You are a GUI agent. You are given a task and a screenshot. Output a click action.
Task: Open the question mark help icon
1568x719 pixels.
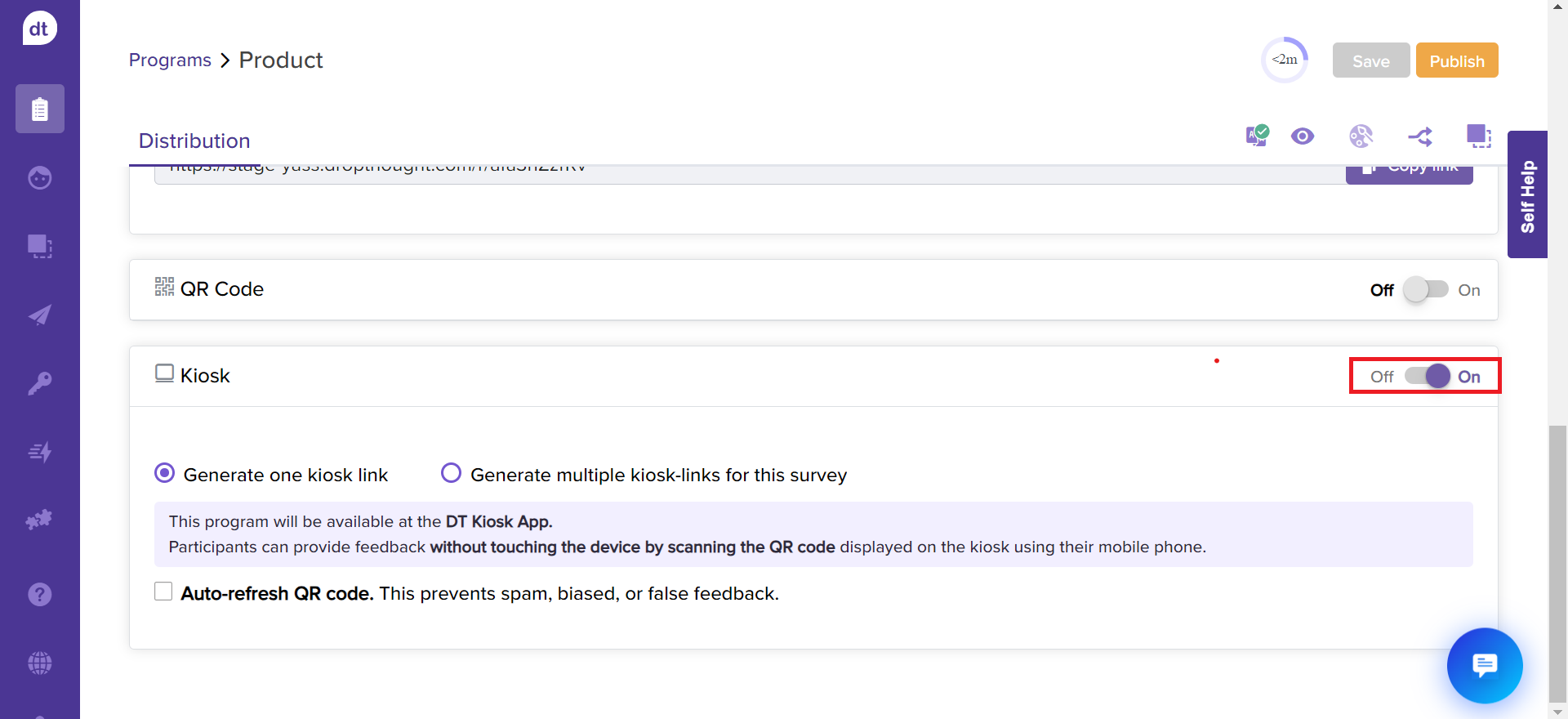pos(39,594)
